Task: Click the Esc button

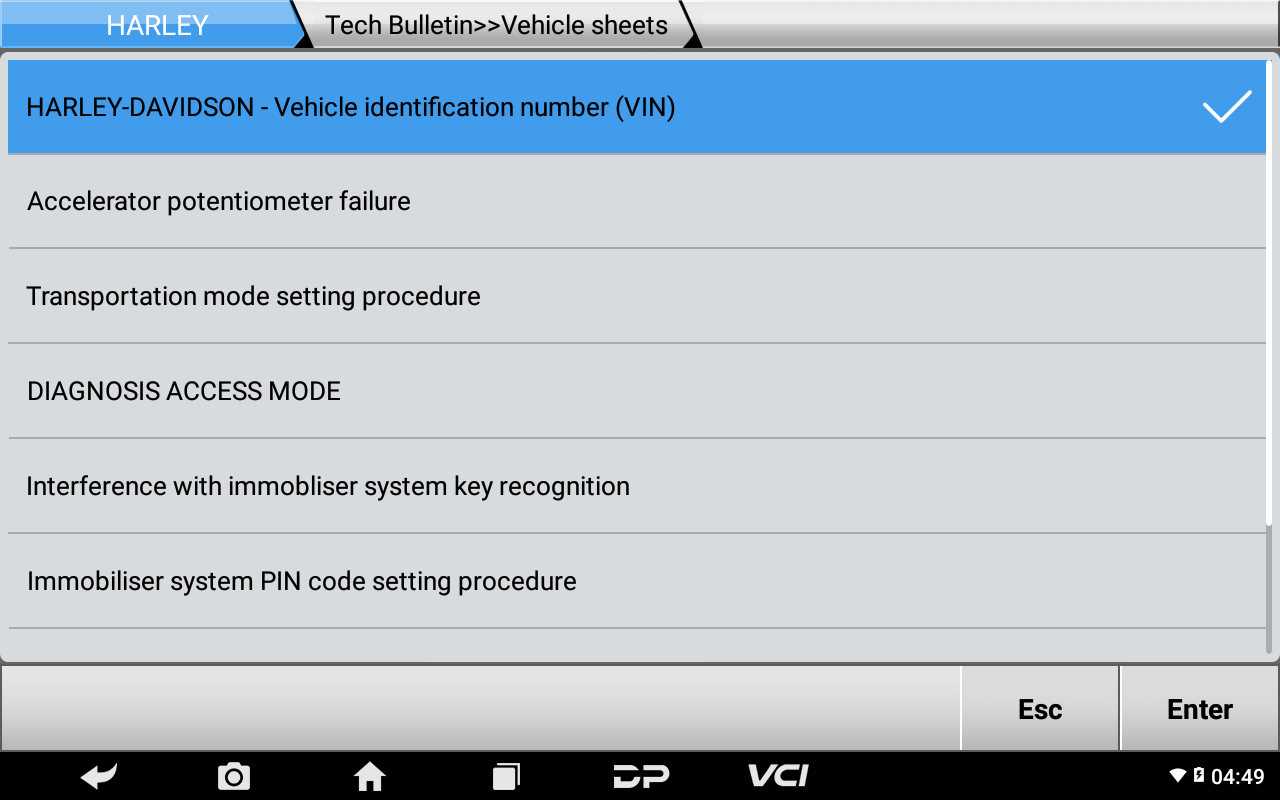Action: [x=1040, y=709]
